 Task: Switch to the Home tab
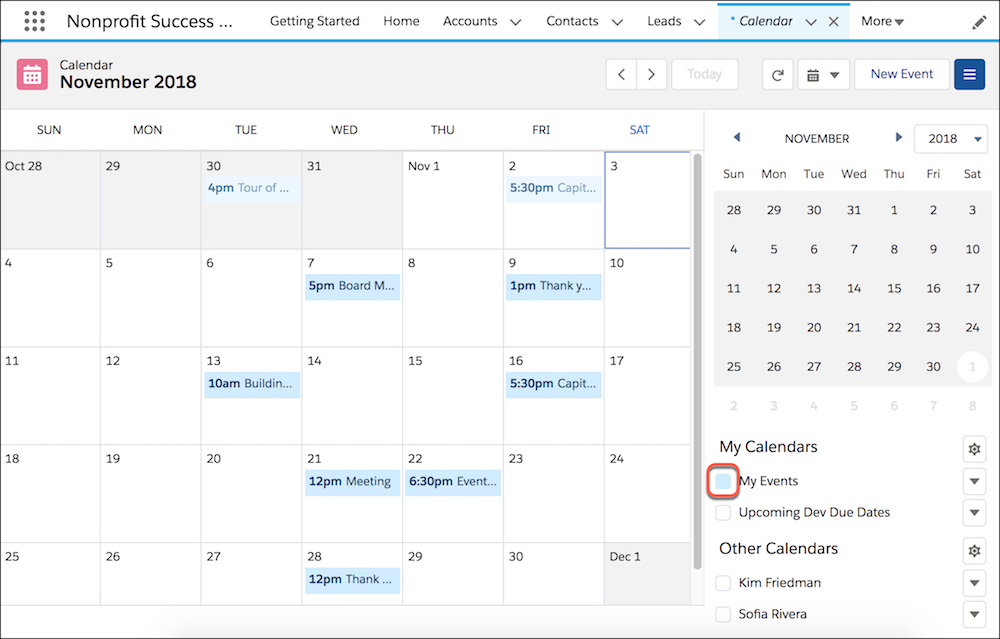click(x=401, y=21)
